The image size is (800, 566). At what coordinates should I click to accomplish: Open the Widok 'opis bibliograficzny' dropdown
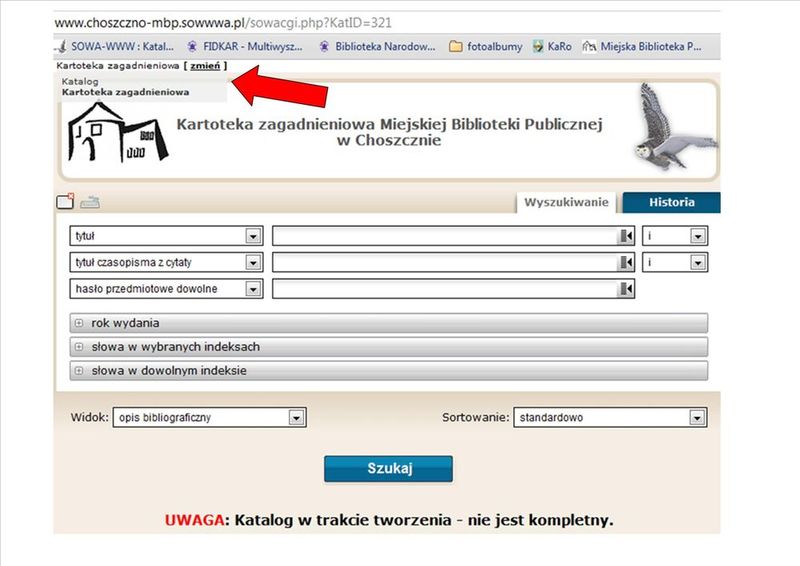[x=296, y=418]
